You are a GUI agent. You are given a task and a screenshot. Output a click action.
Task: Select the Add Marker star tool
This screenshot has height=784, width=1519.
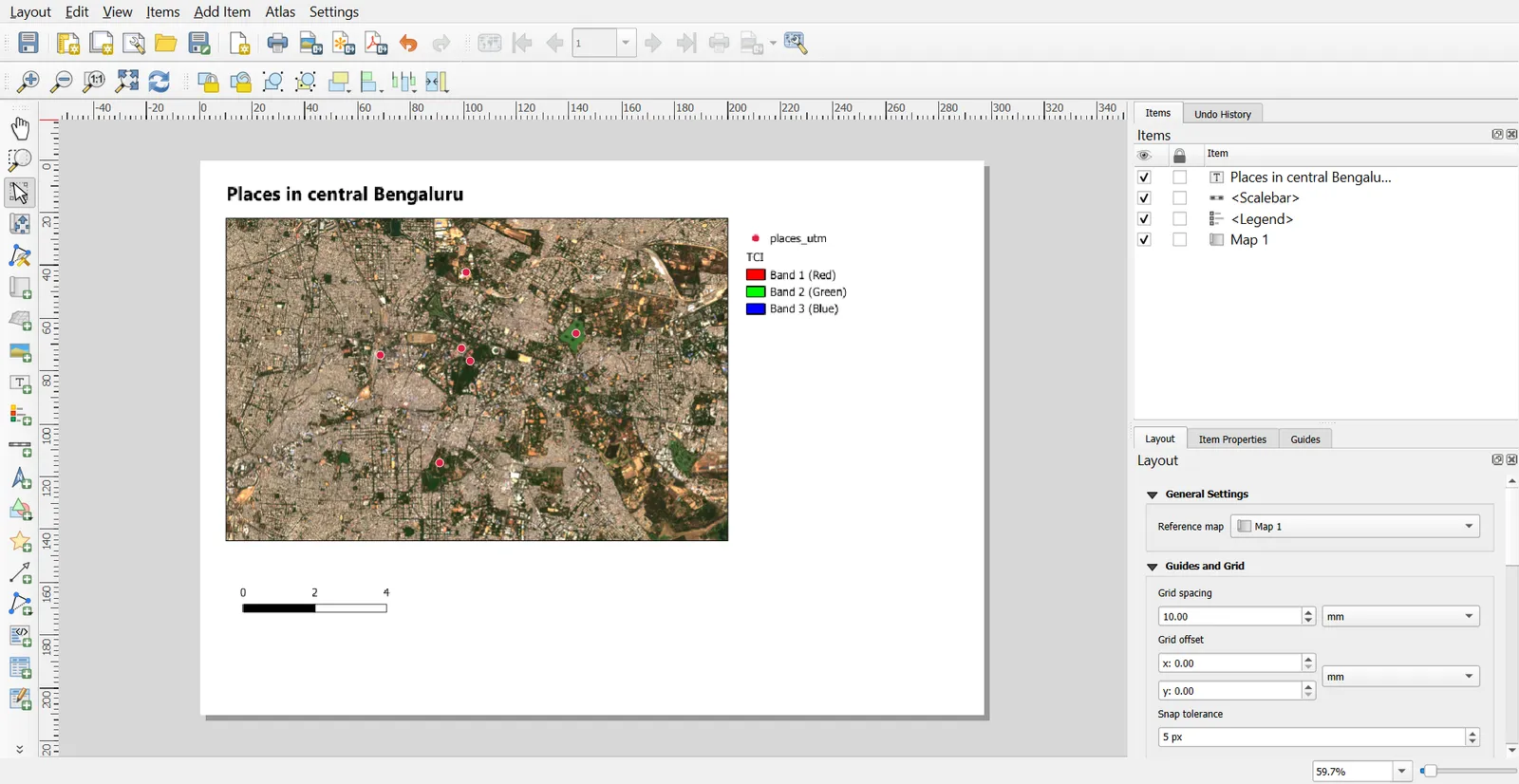[x=20, y=542]
